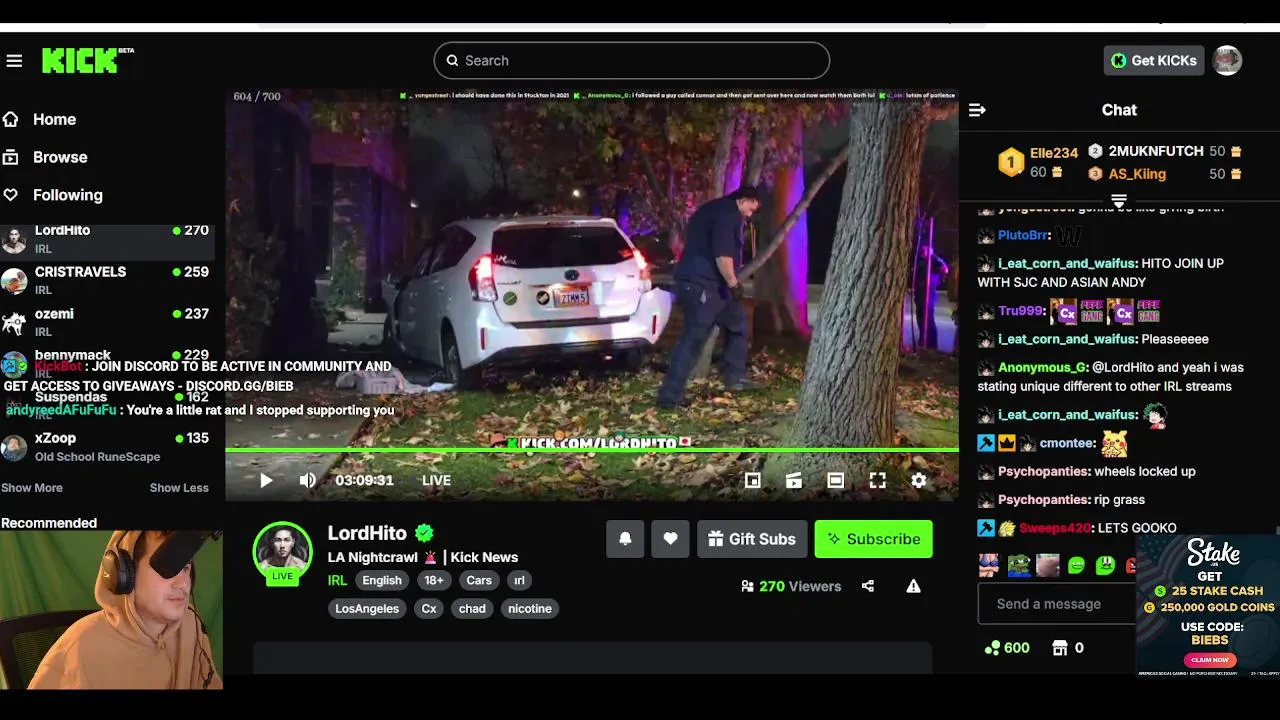Image resolution: width=1280 pixels, height=720 pixels.
Task: Pick the Pepe frog emote in quick emotes
Action: (x=1018, y=565)
